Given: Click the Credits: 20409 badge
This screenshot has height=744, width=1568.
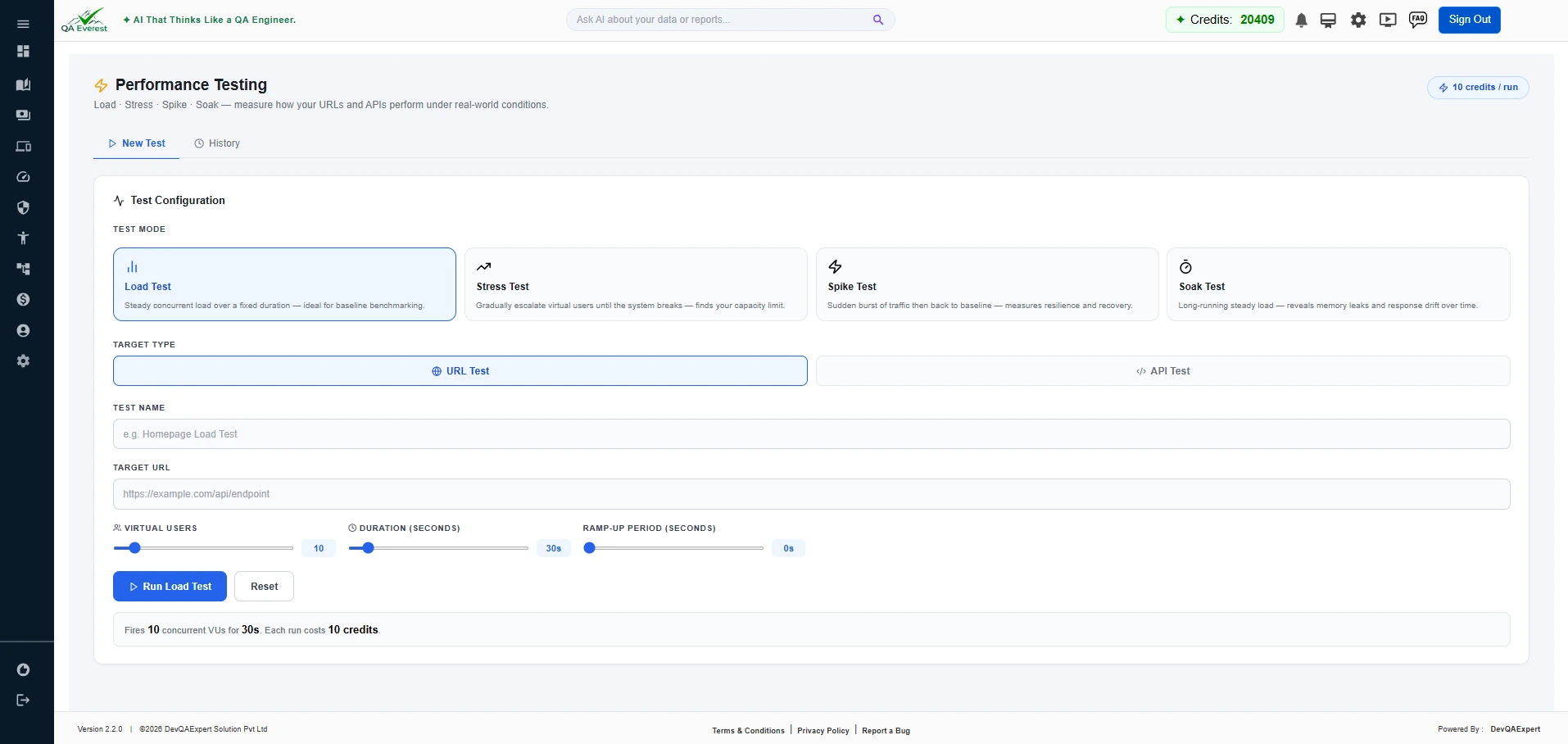Looking at the screenshot, I should pyautogui.click(x=1225, y=20).
